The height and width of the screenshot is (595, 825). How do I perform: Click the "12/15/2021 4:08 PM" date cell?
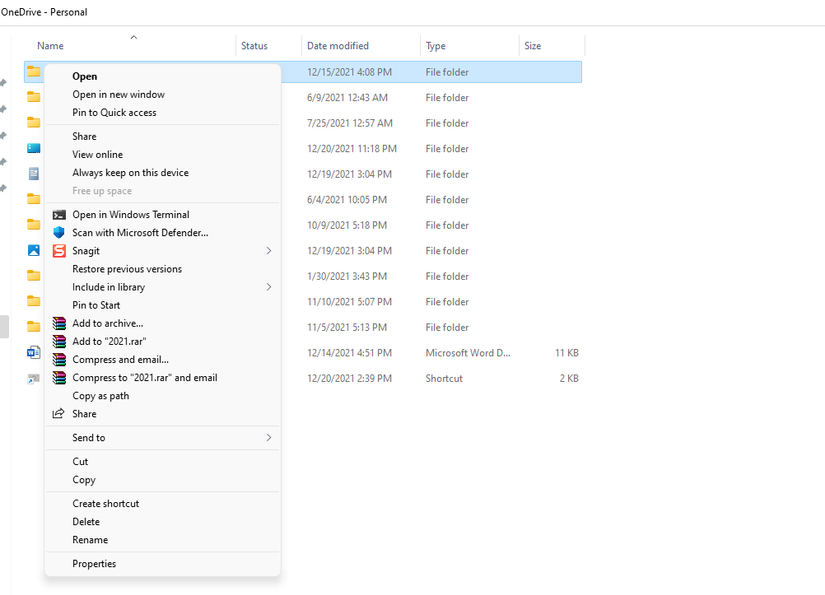click(349, 72)
